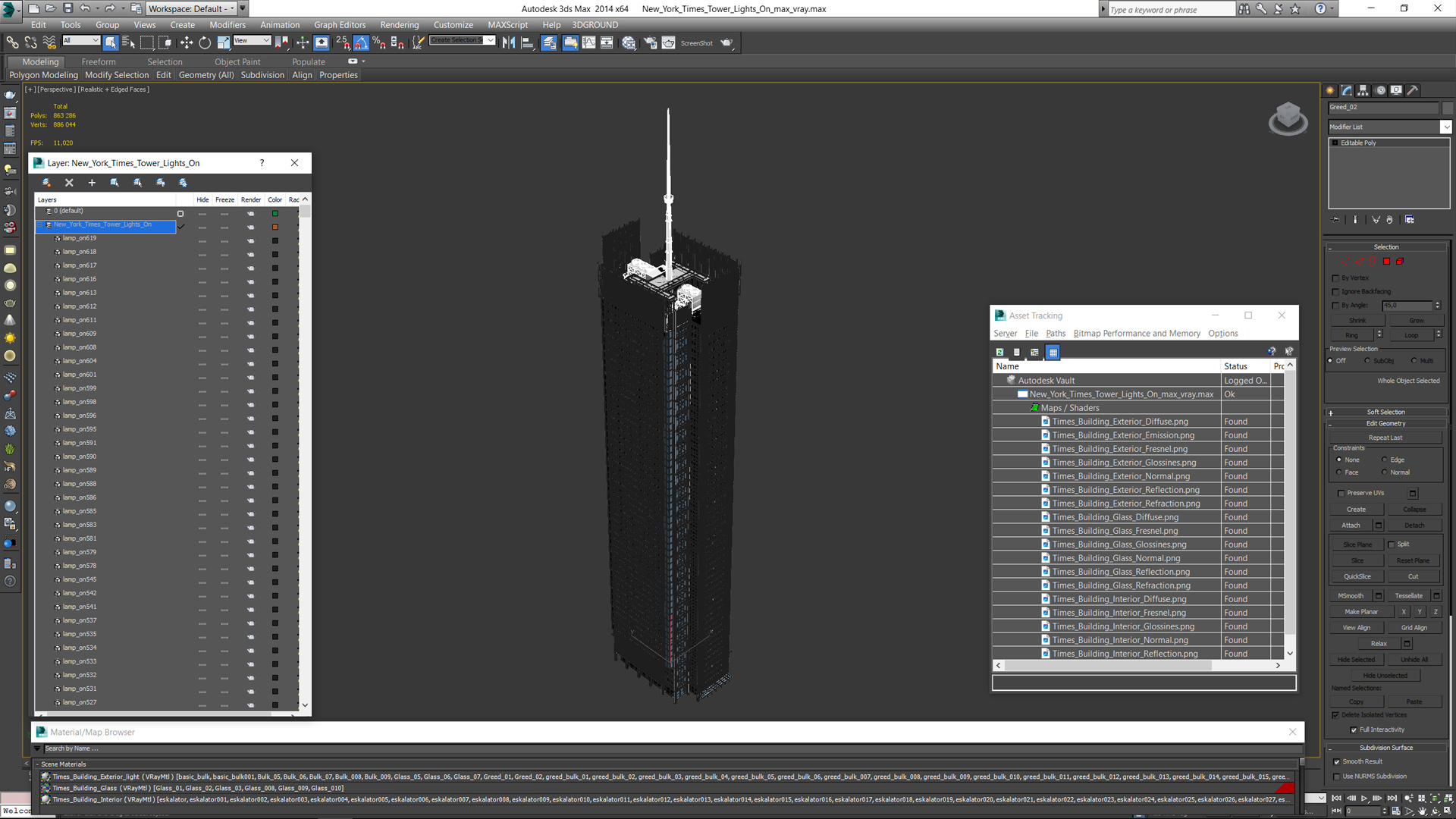Uncheck Delete Isolated Vertices
Viewport: 1456px width, 819px height.
point(1335,715)
